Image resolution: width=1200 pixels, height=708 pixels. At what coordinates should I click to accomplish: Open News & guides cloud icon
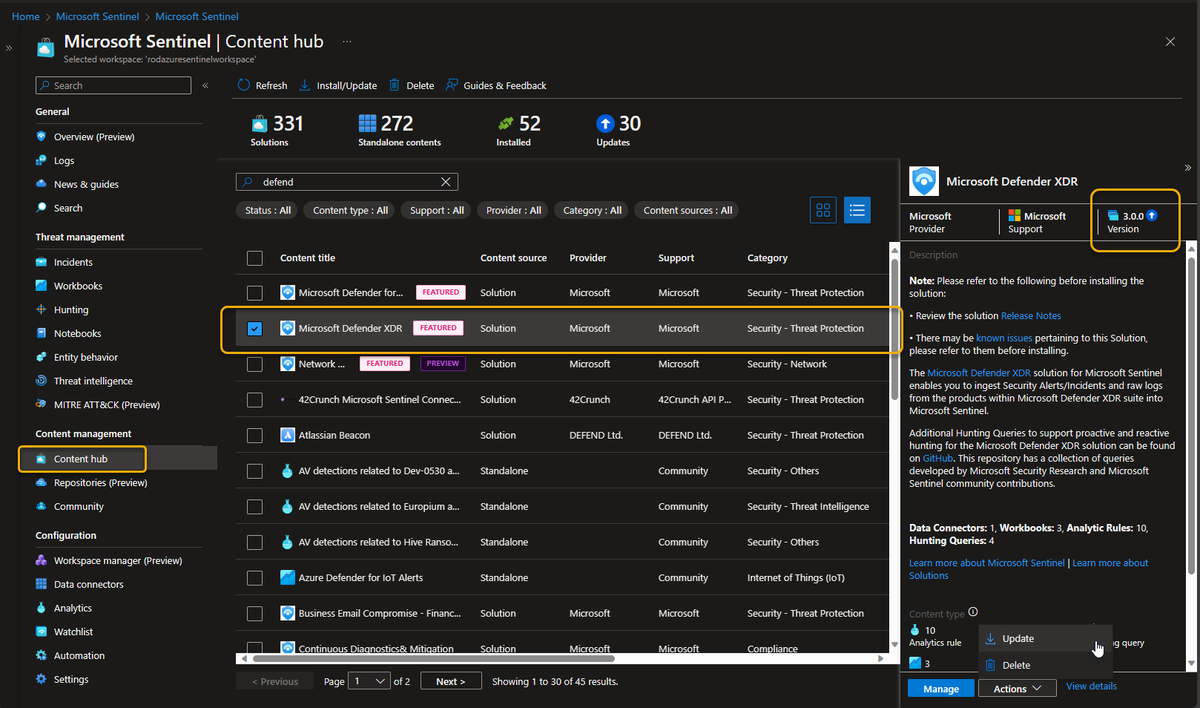tap(41, 184)
